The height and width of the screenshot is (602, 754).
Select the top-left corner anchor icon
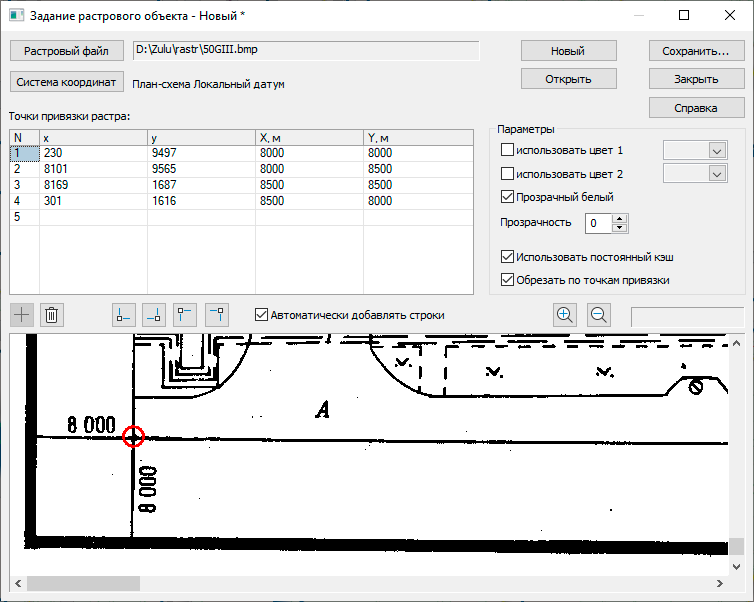pyautogui.click(x=185, y=315)
